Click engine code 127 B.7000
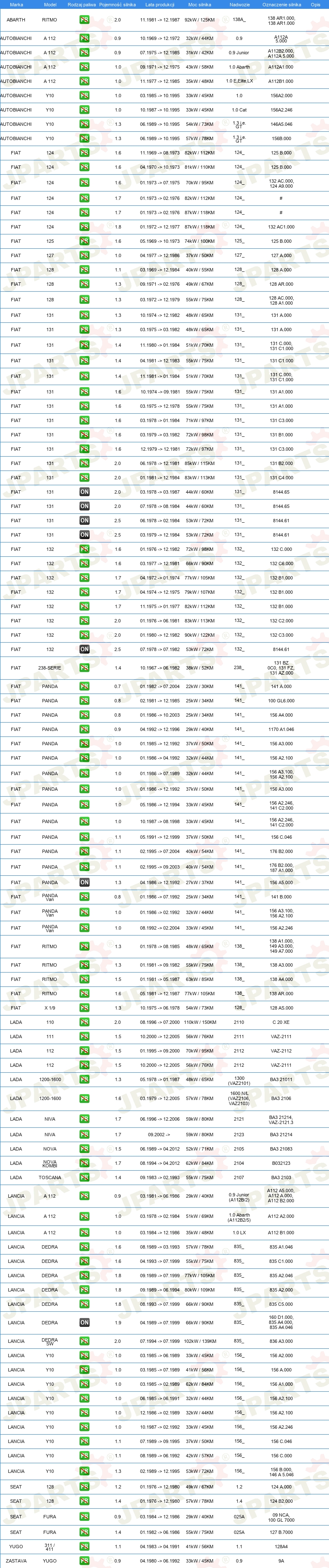 click(281, 1532)
